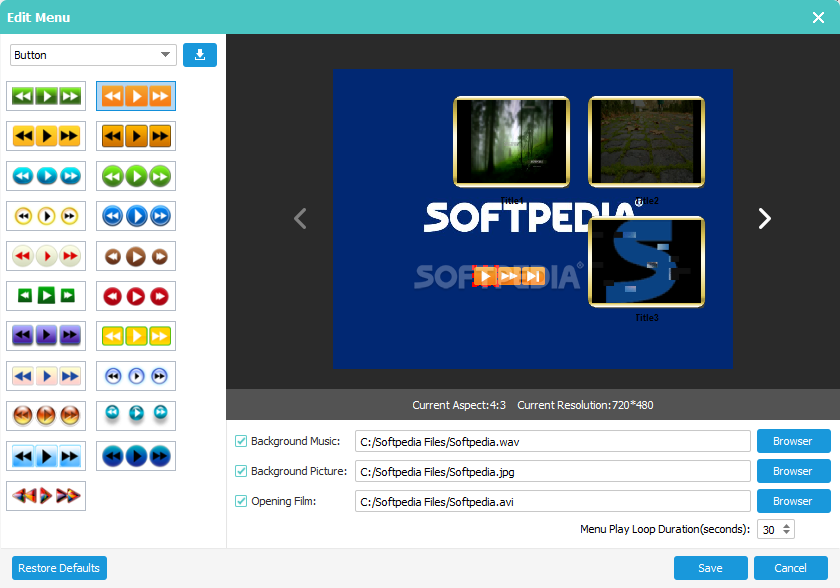This screenshot has height=588, width=840.
Task: Click the orange play button in menu preview
Action: 485,276
